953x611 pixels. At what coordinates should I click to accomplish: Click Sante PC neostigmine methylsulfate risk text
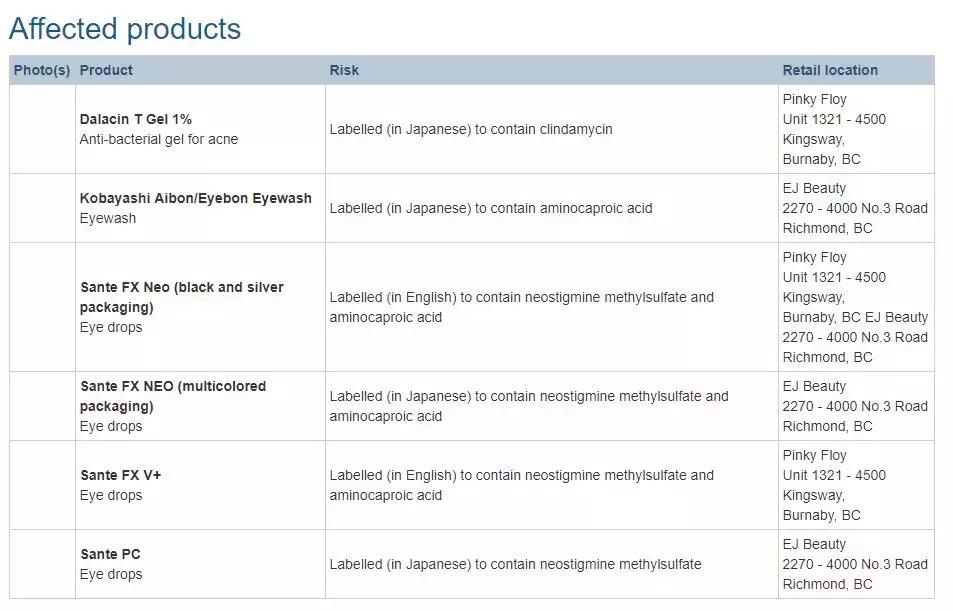click(x=515, y=564)
